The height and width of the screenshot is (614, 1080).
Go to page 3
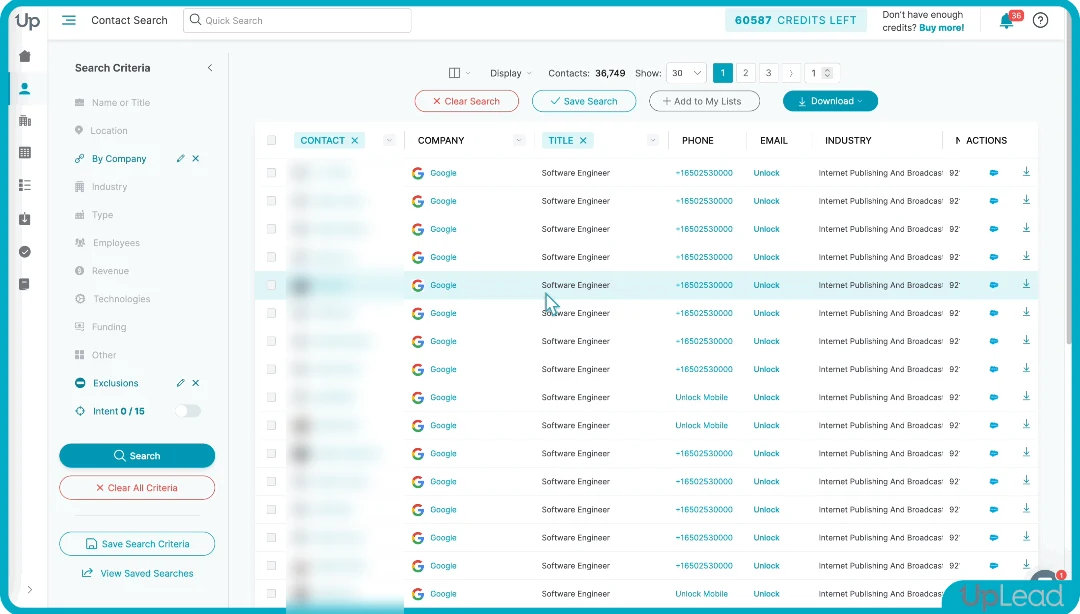point(768,73)
